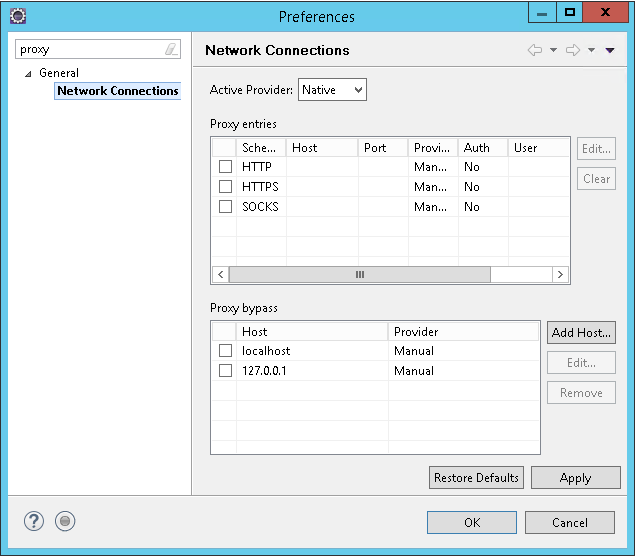Select the SOCKS row text
Viewport: 638px width, 558px height.
[260, 207]
